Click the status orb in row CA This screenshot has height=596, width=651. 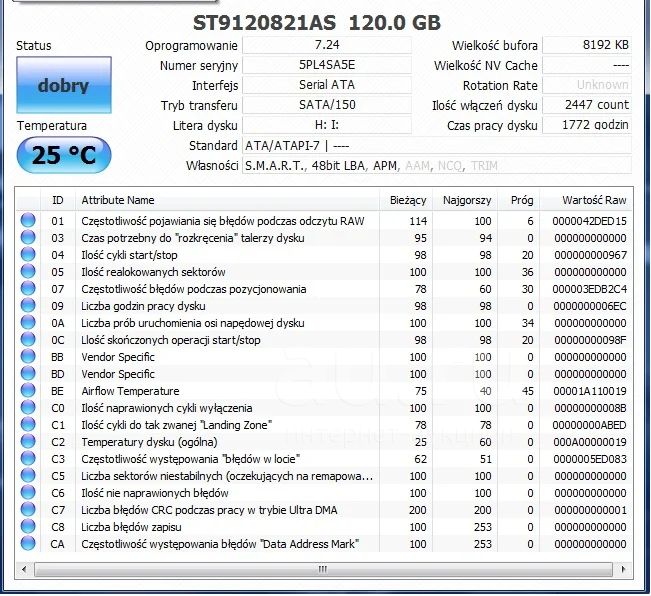pyautogui.click(x=28, y=543)
